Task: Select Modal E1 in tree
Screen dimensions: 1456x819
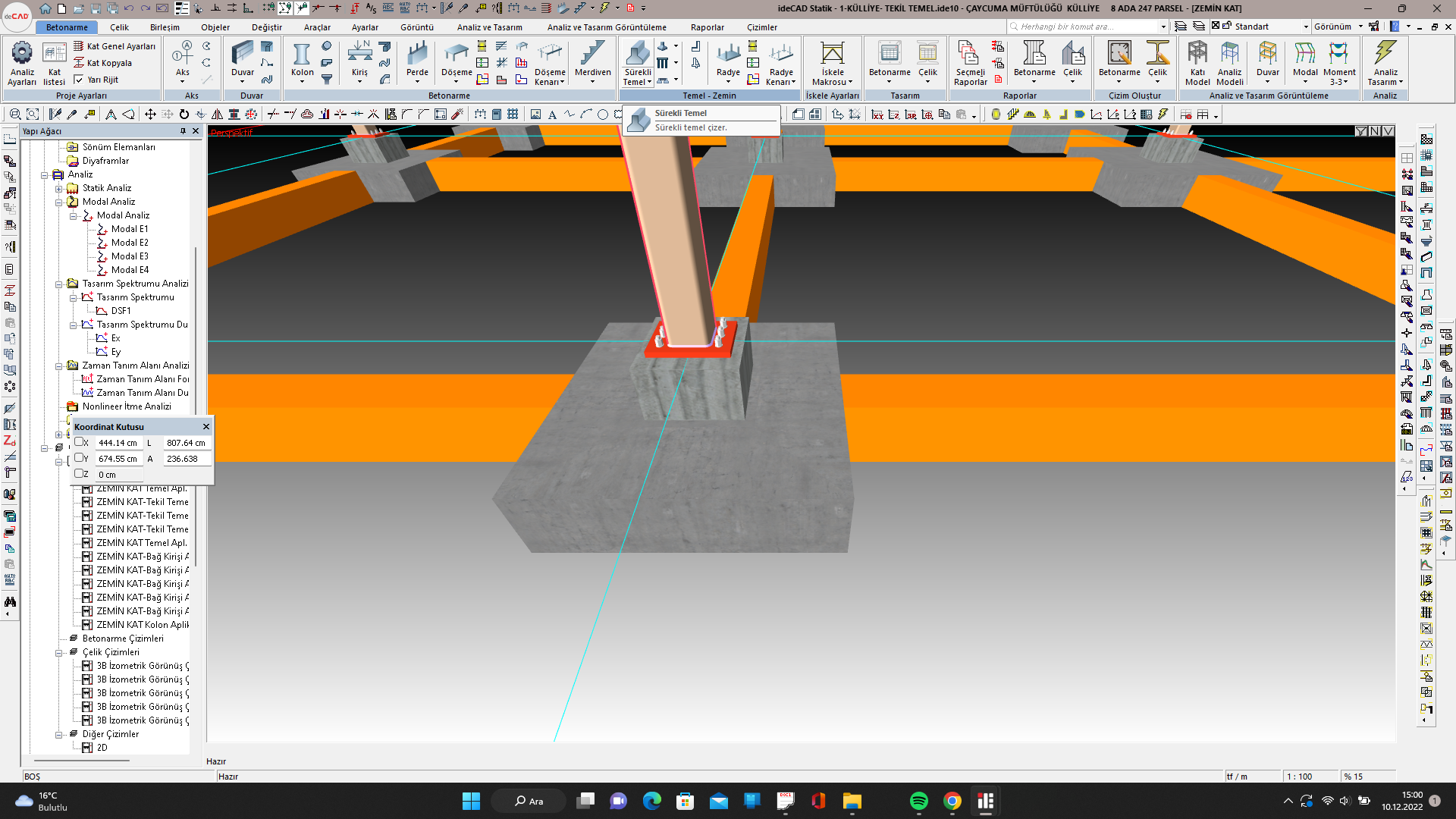Action: 130,229
